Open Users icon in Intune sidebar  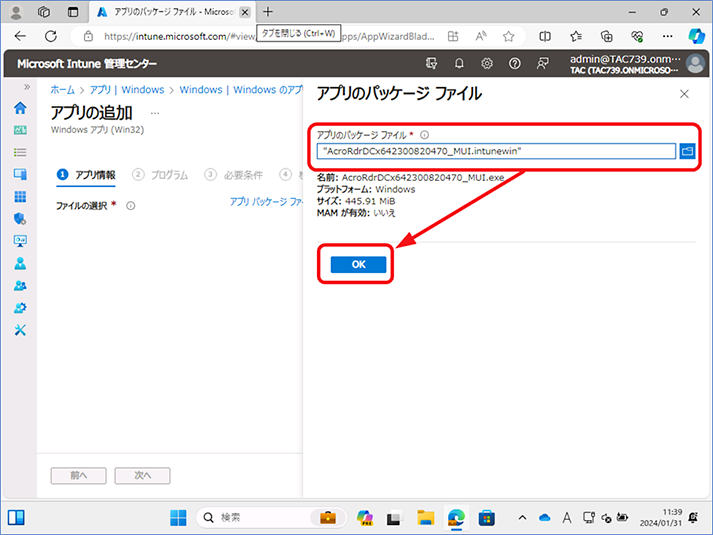click(x=20, y=263)
